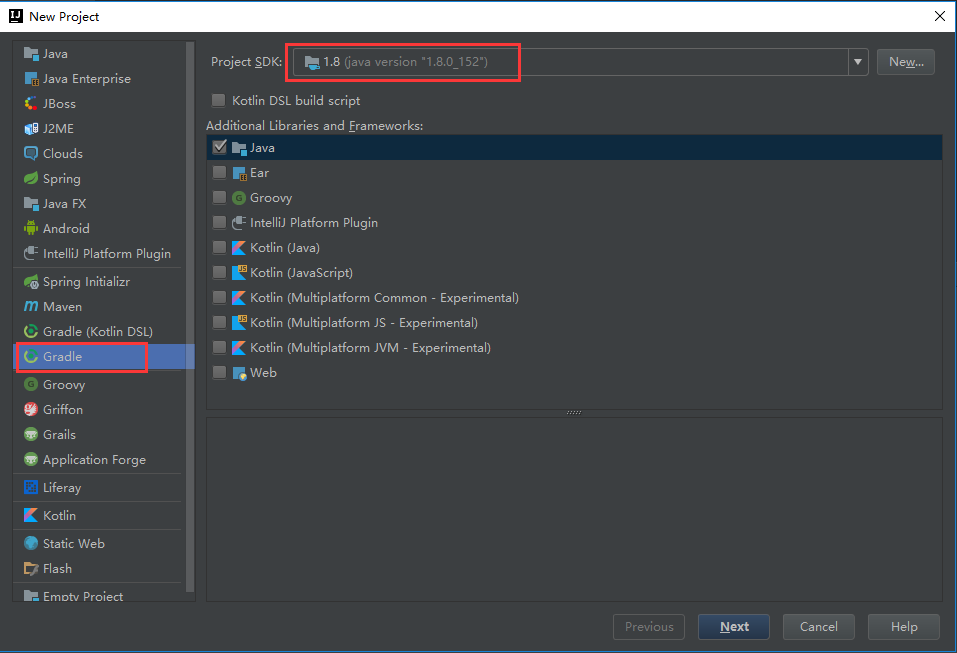Click the splitter handle below libraries list
Image resolution: width=957 pixels, height=653 pixels.
pos(574,413)
